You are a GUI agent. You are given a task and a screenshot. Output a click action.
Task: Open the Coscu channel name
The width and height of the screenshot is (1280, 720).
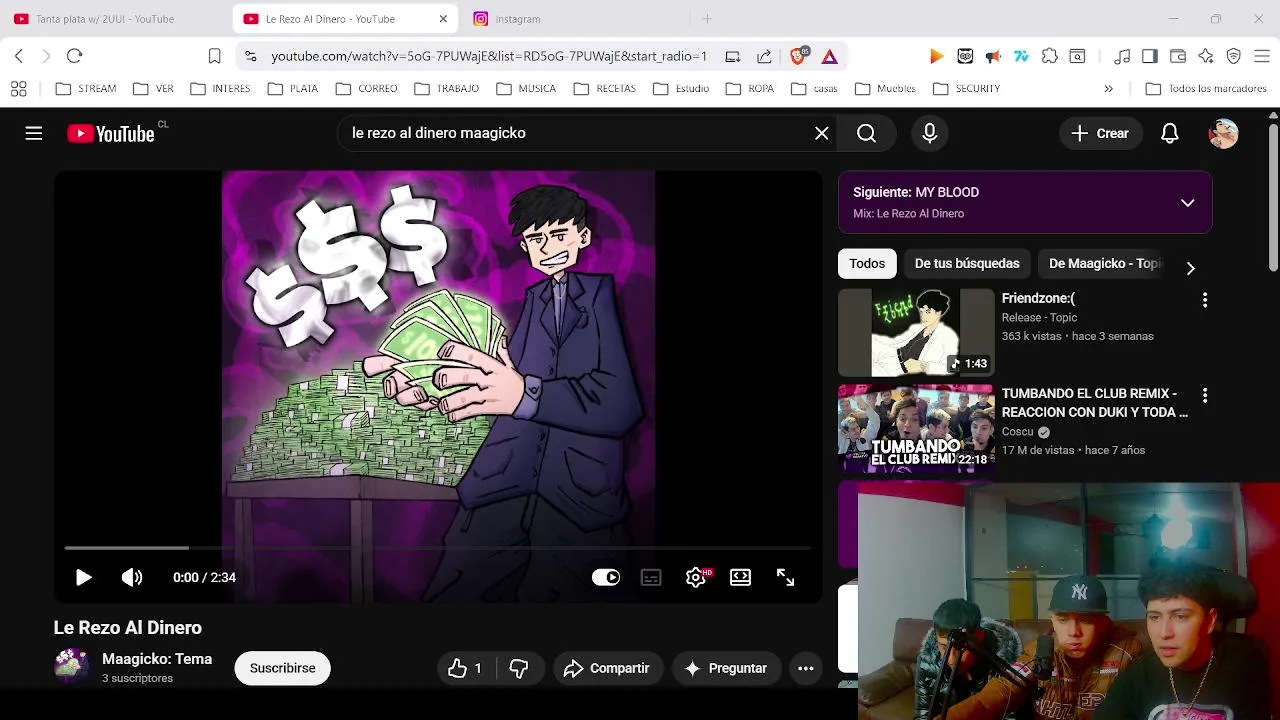pos(1017,432)
